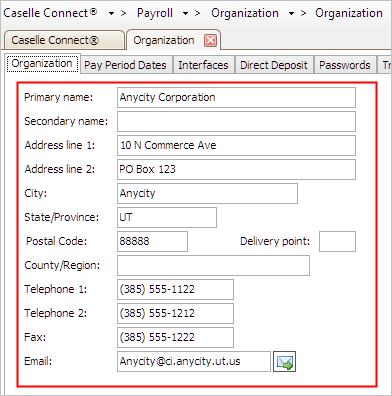Click Payroll in the breadcrumb
This screenshot has width=392, height=396.
point(155,13)
